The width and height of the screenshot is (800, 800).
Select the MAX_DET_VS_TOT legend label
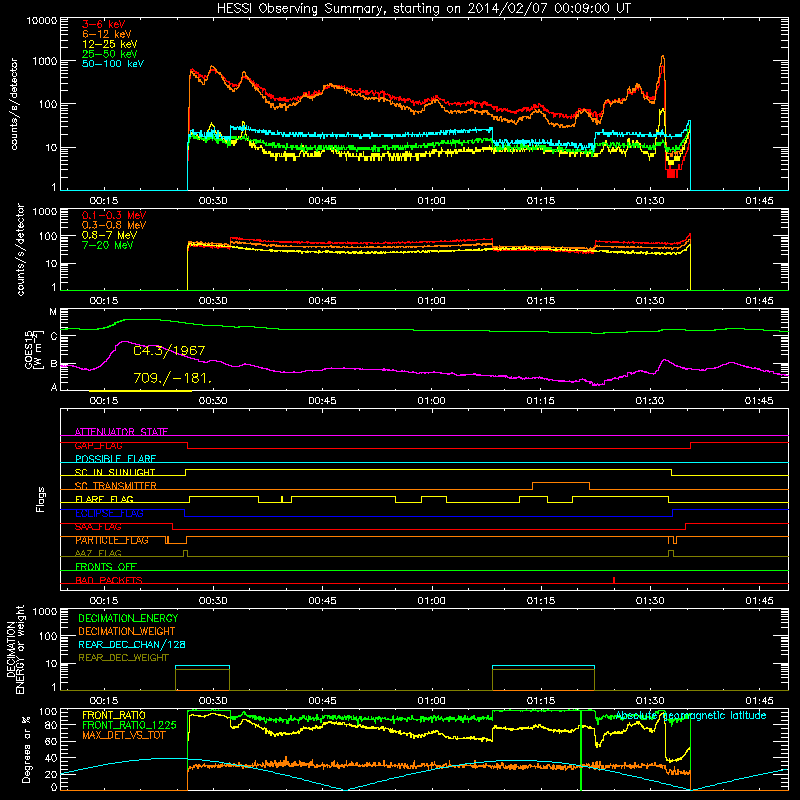(x=123, y=735)
